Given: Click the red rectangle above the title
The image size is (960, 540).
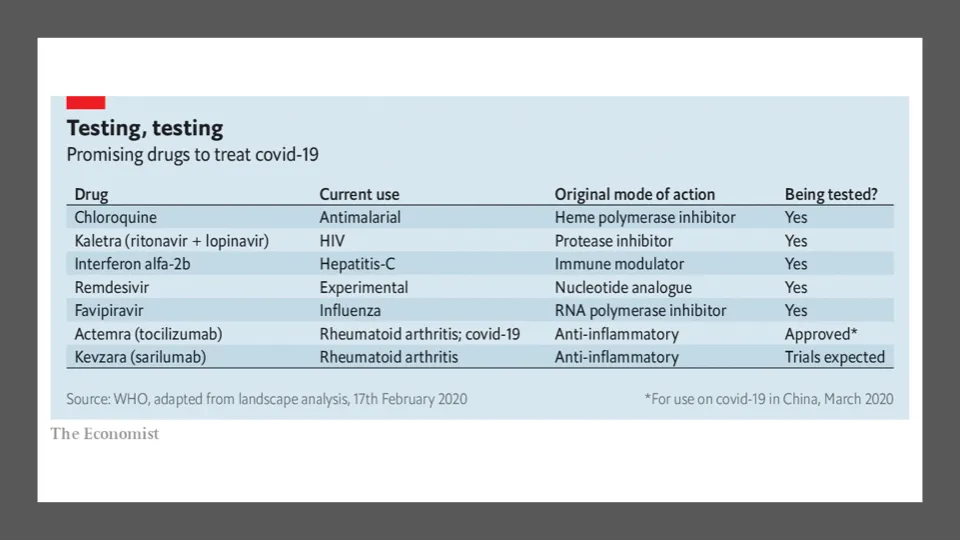Looking at the screenshot, I should pyautogui.click(x=85, y=102).
